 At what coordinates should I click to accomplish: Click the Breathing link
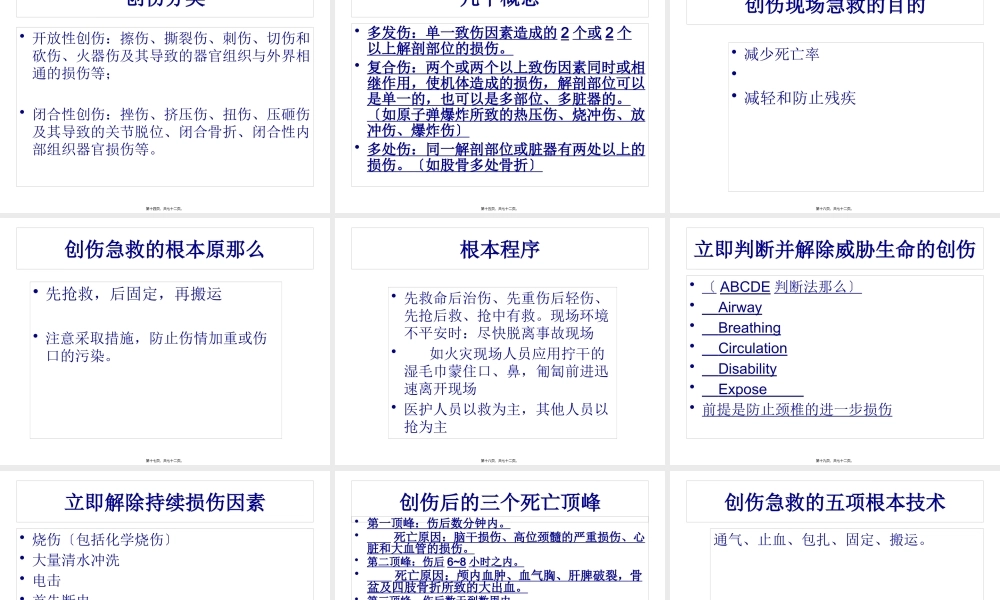pyautogui.click(x=748, y=328)
